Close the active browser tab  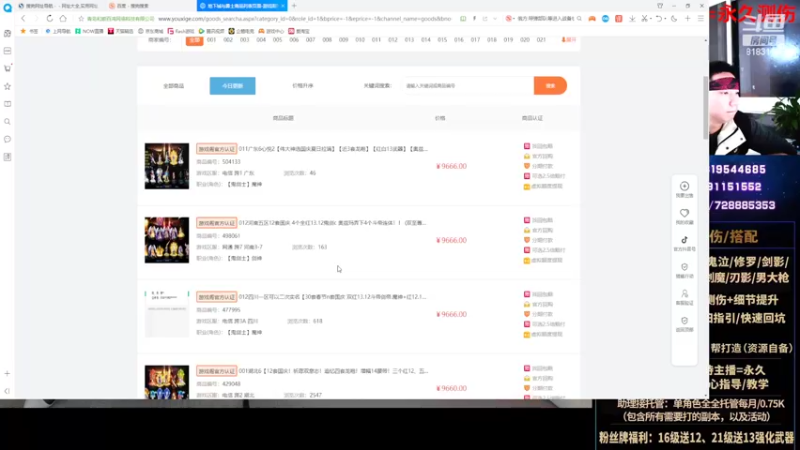click(x=282, y=6)
